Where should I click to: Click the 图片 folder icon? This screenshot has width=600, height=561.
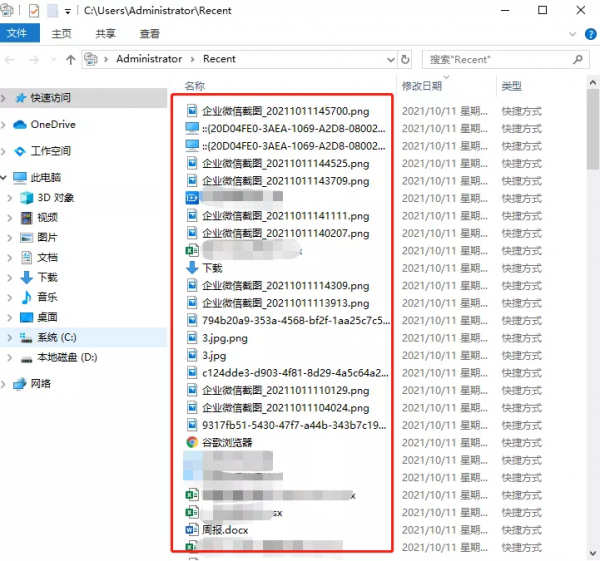(x=26, y=238)
